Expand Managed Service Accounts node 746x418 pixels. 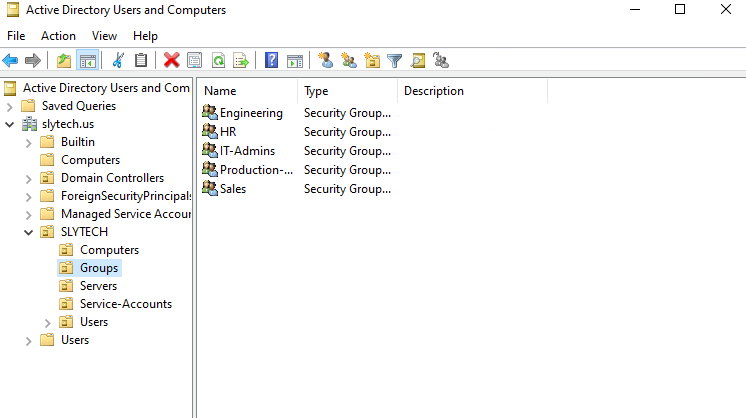click(x=29, y=215)
